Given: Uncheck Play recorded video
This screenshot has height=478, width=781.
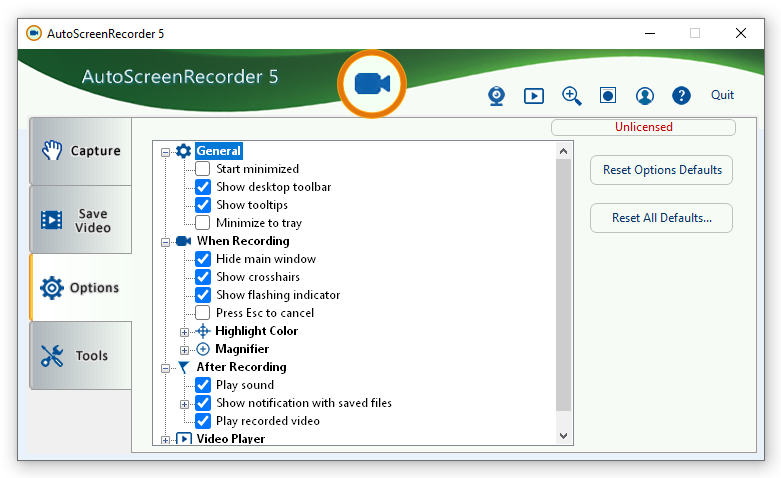Looking at the screenshot, I should [203, 421].
